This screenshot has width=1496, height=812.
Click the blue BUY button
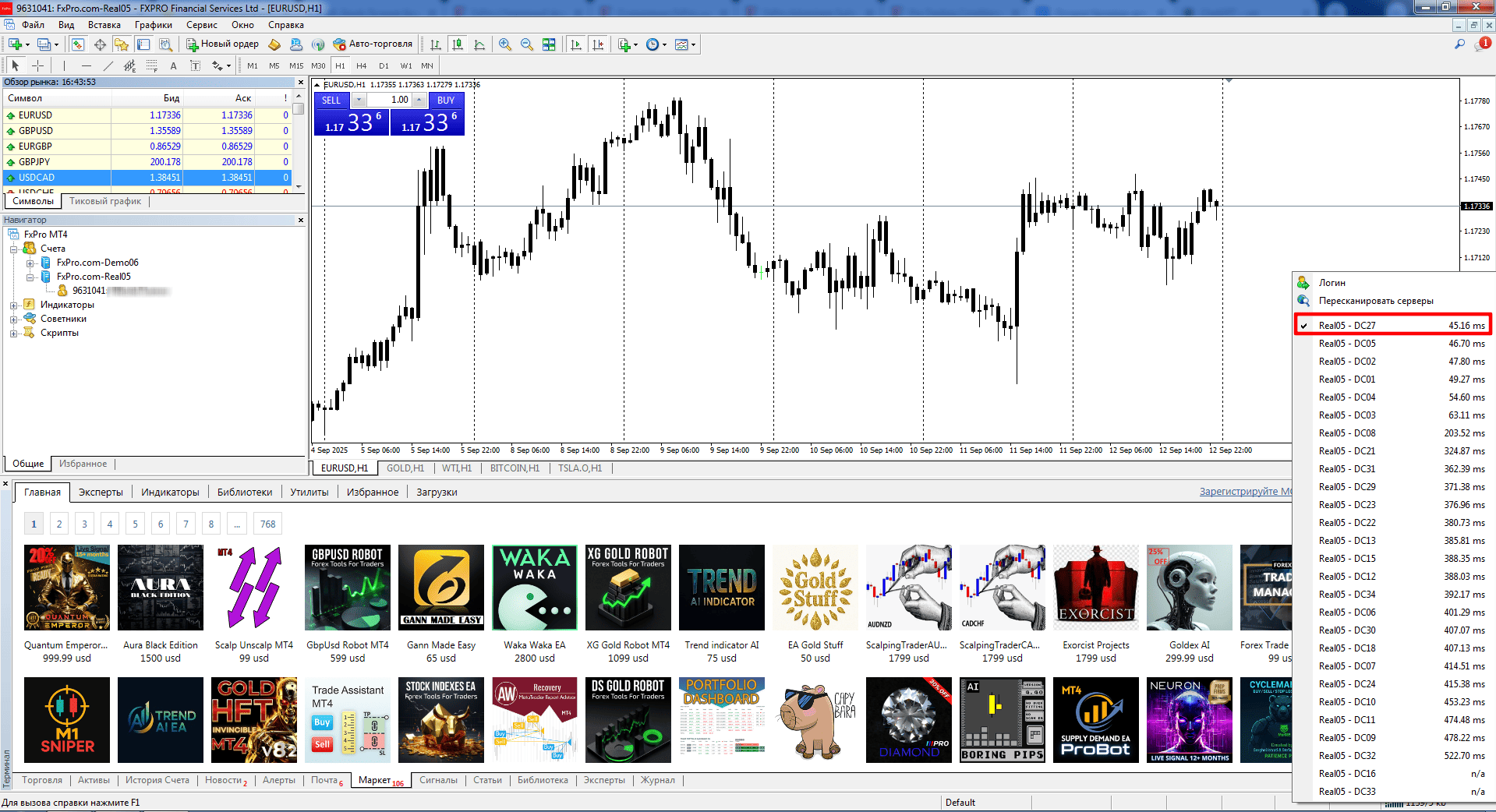[446, 101]
